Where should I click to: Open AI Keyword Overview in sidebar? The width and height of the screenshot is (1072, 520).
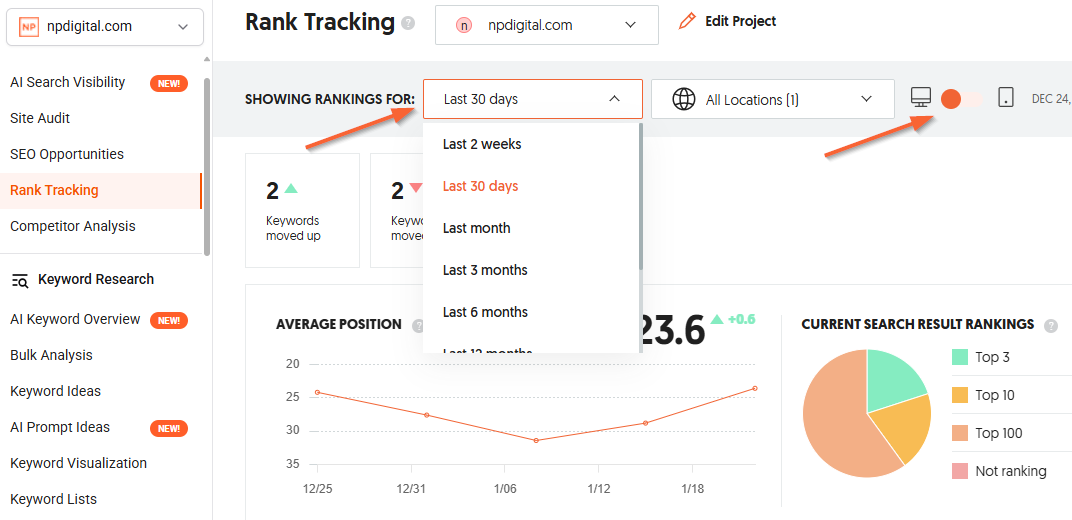[75, 319]
